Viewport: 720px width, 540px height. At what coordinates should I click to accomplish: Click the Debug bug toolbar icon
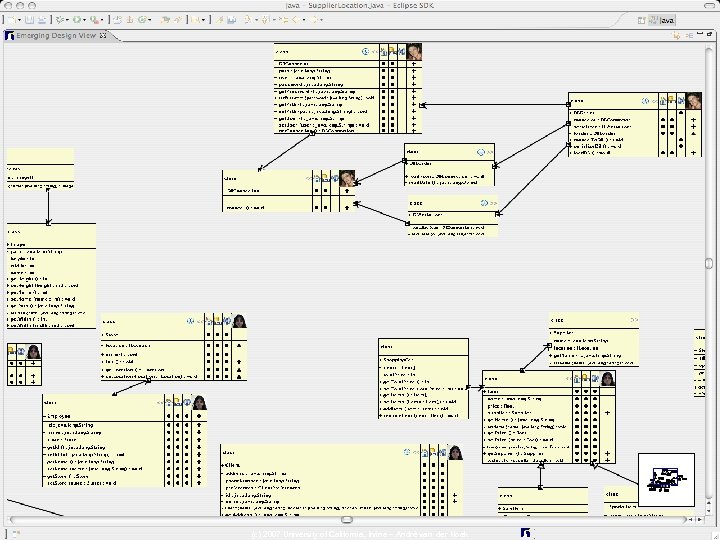pyautogui.click(x=60, y=20)
